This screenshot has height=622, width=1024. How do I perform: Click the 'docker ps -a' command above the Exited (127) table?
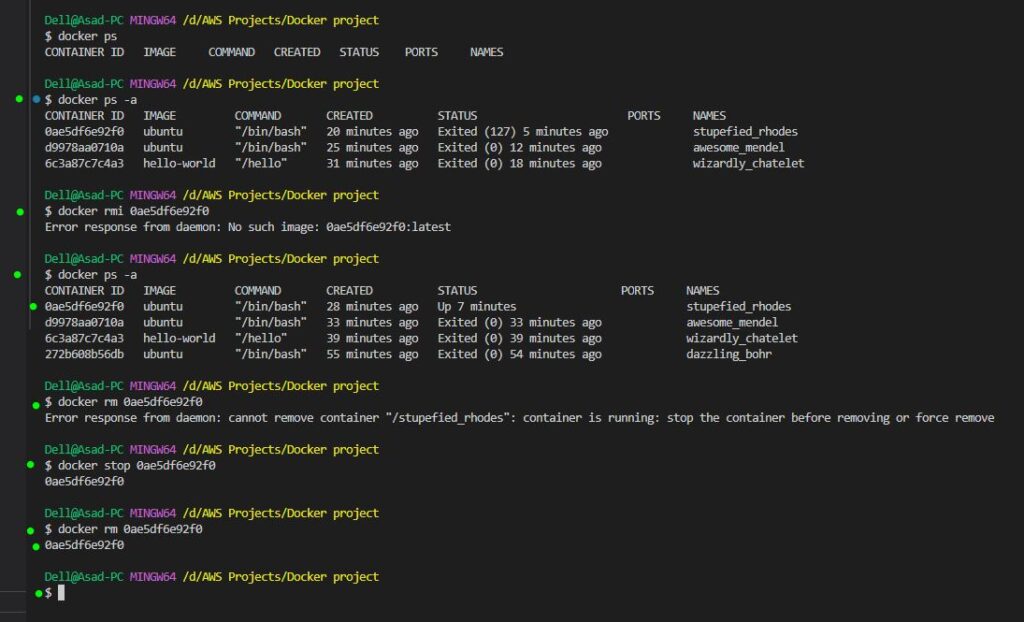[x=91, y=100]
